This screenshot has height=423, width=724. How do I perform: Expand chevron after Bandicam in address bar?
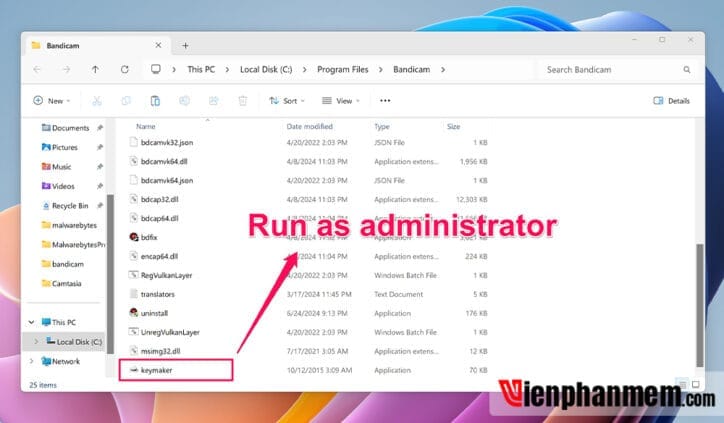tap(443, 70)
